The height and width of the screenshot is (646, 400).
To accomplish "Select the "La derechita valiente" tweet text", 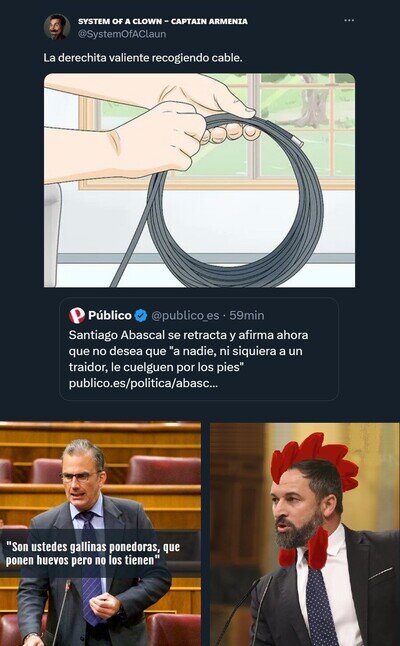I will 143,58.
